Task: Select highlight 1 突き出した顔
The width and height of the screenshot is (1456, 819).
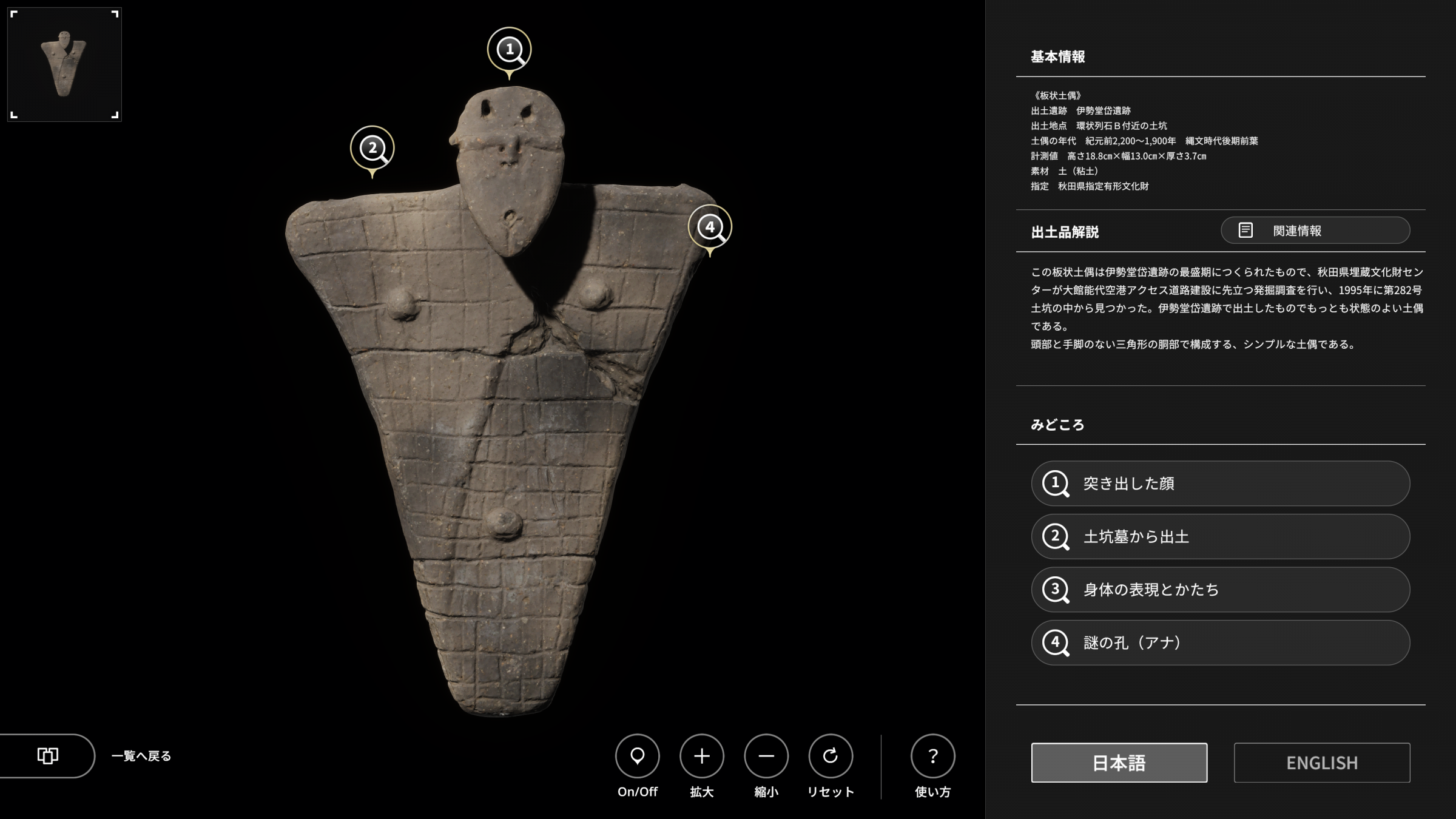Action: coord(1221,484)
